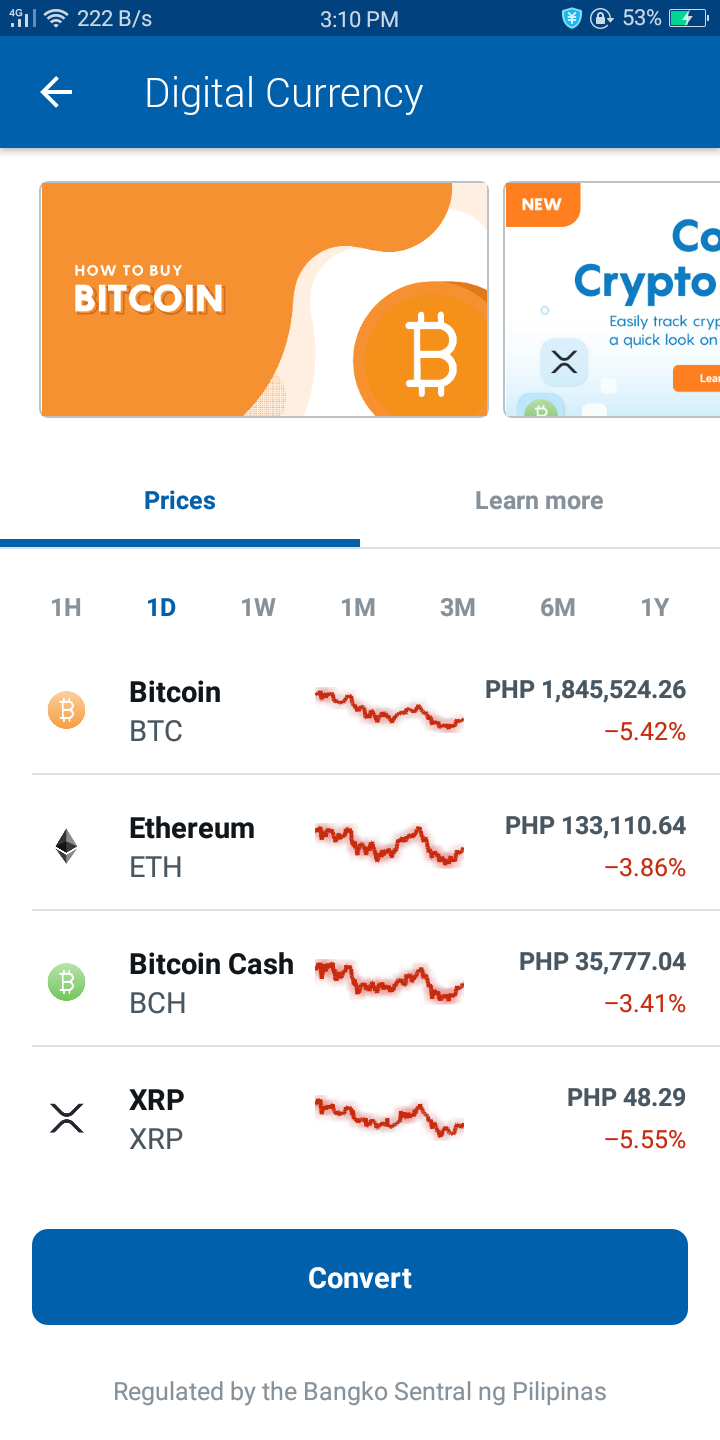
Task: Go back using the arrow icon
Action: click(56, 93)
